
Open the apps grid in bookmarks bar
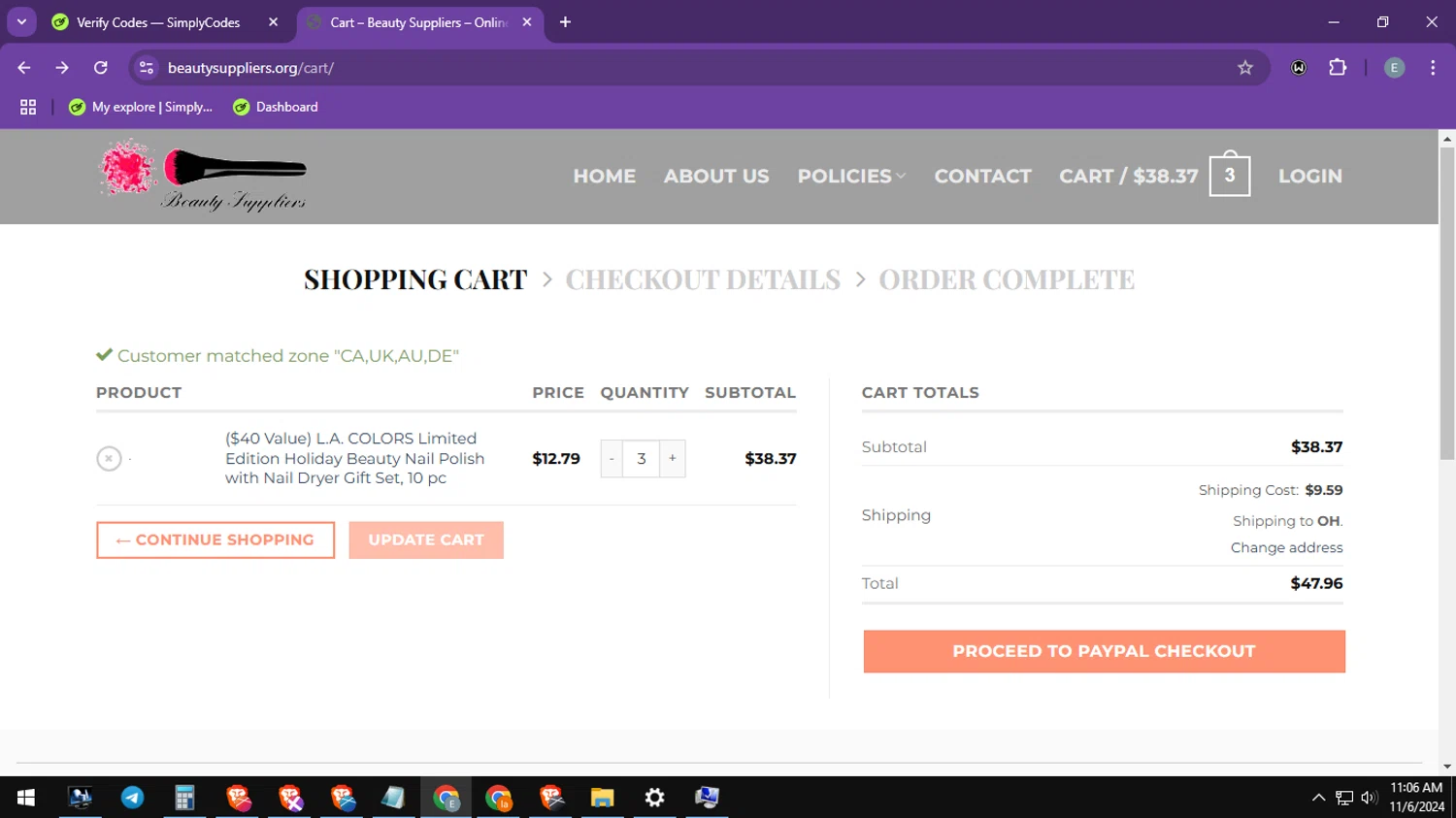tap(28, 107)
